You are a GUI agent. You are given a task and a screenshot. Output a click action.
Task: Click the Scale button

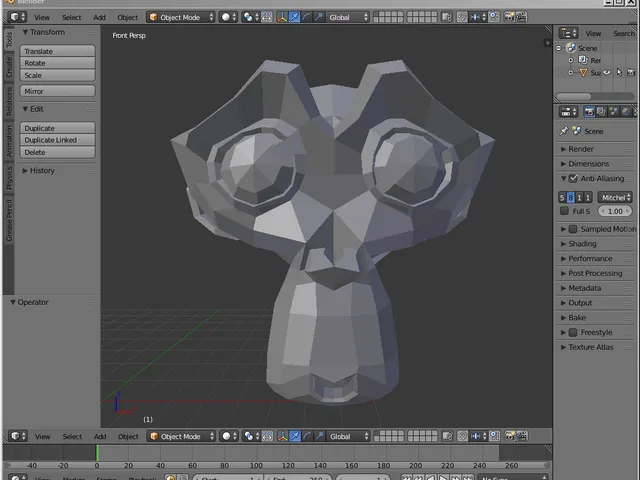58,75
